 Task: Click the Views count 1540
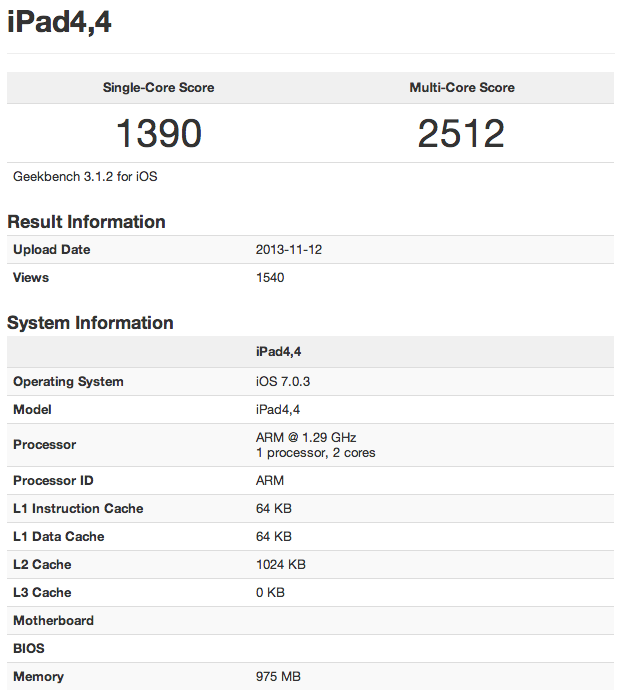[x=270, y=278]
